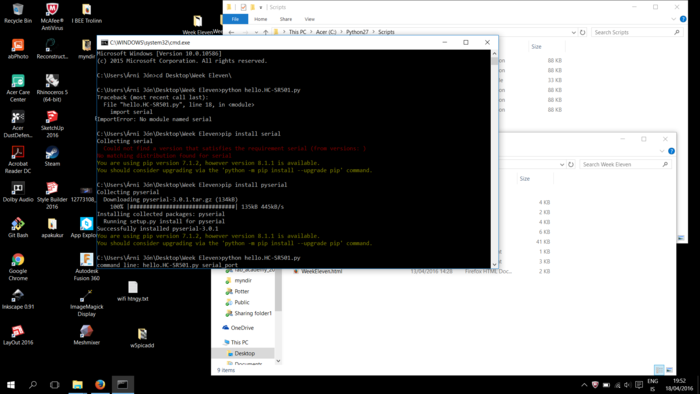700x394 pixels.
Task: Select Desktop in the navigation pane
Action: 245,353
